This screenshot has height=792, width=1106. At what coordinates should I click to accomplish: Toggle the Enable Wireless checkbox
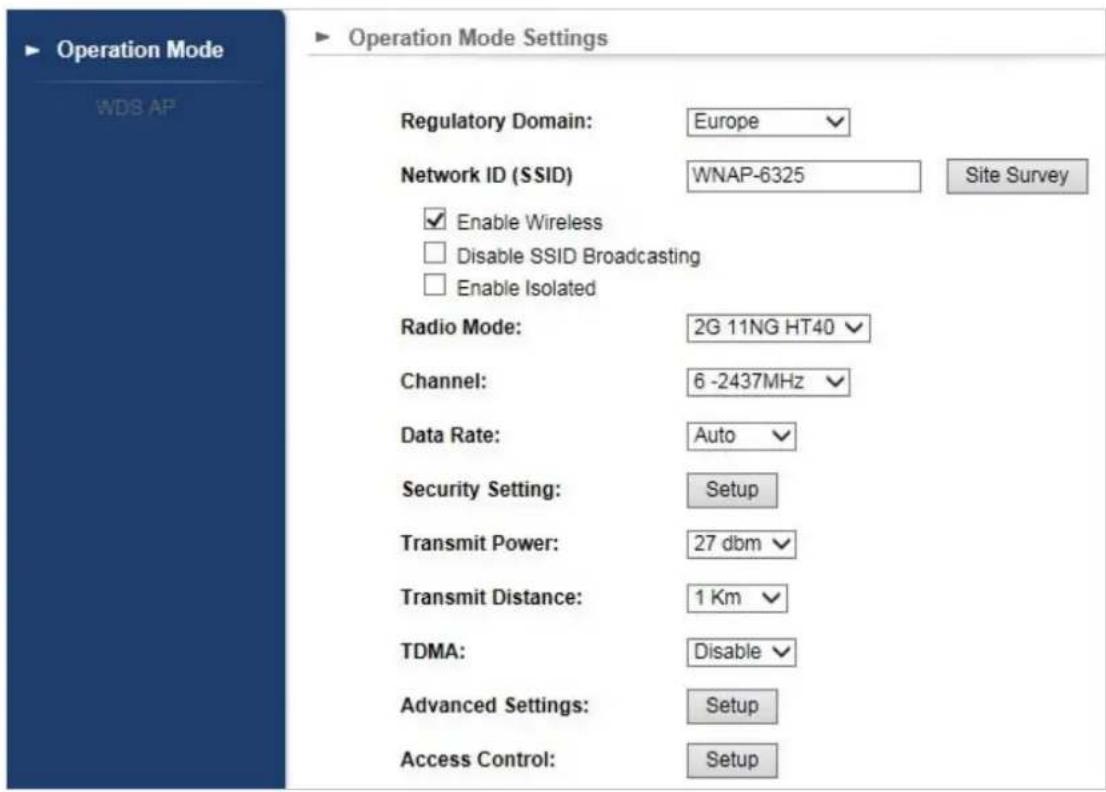point(434,219)
